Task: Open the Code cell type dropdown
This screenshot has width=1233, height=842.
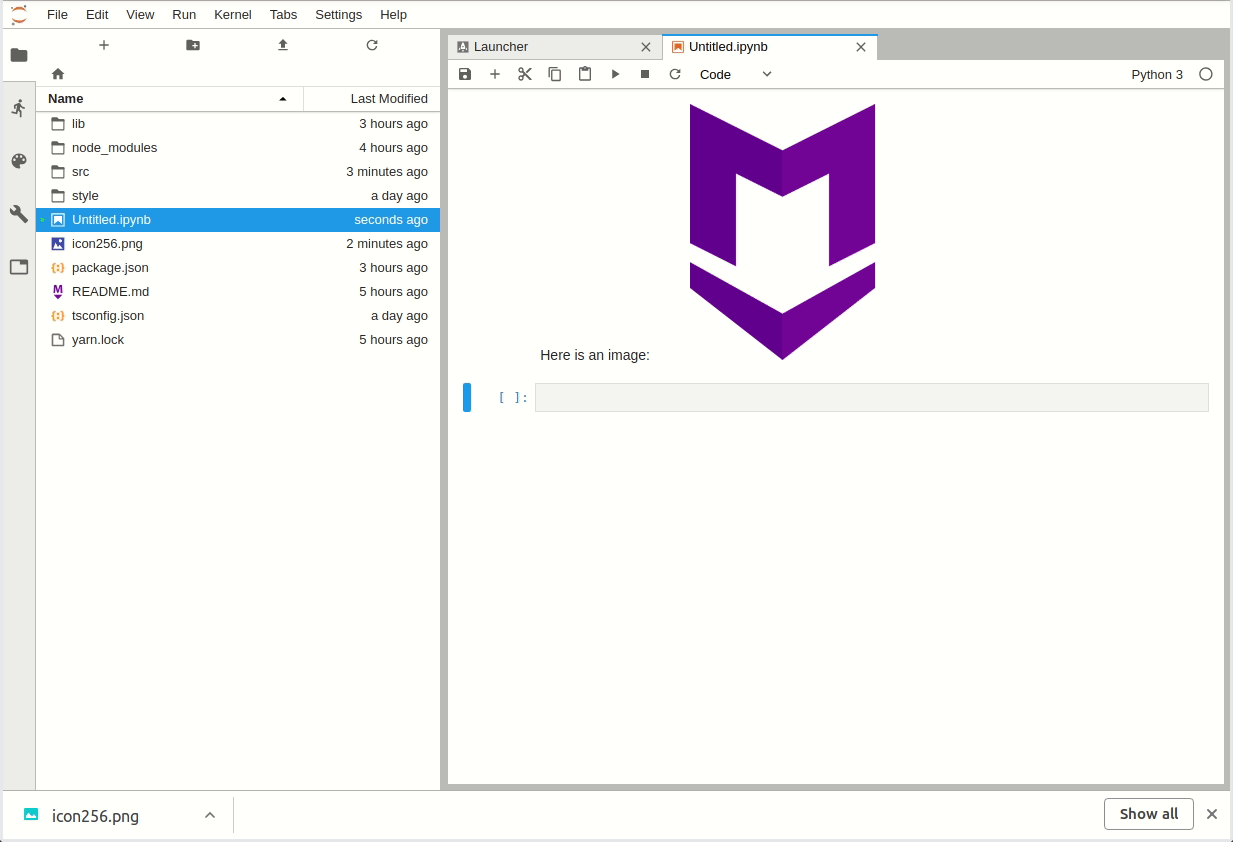Action: [736, 74]
